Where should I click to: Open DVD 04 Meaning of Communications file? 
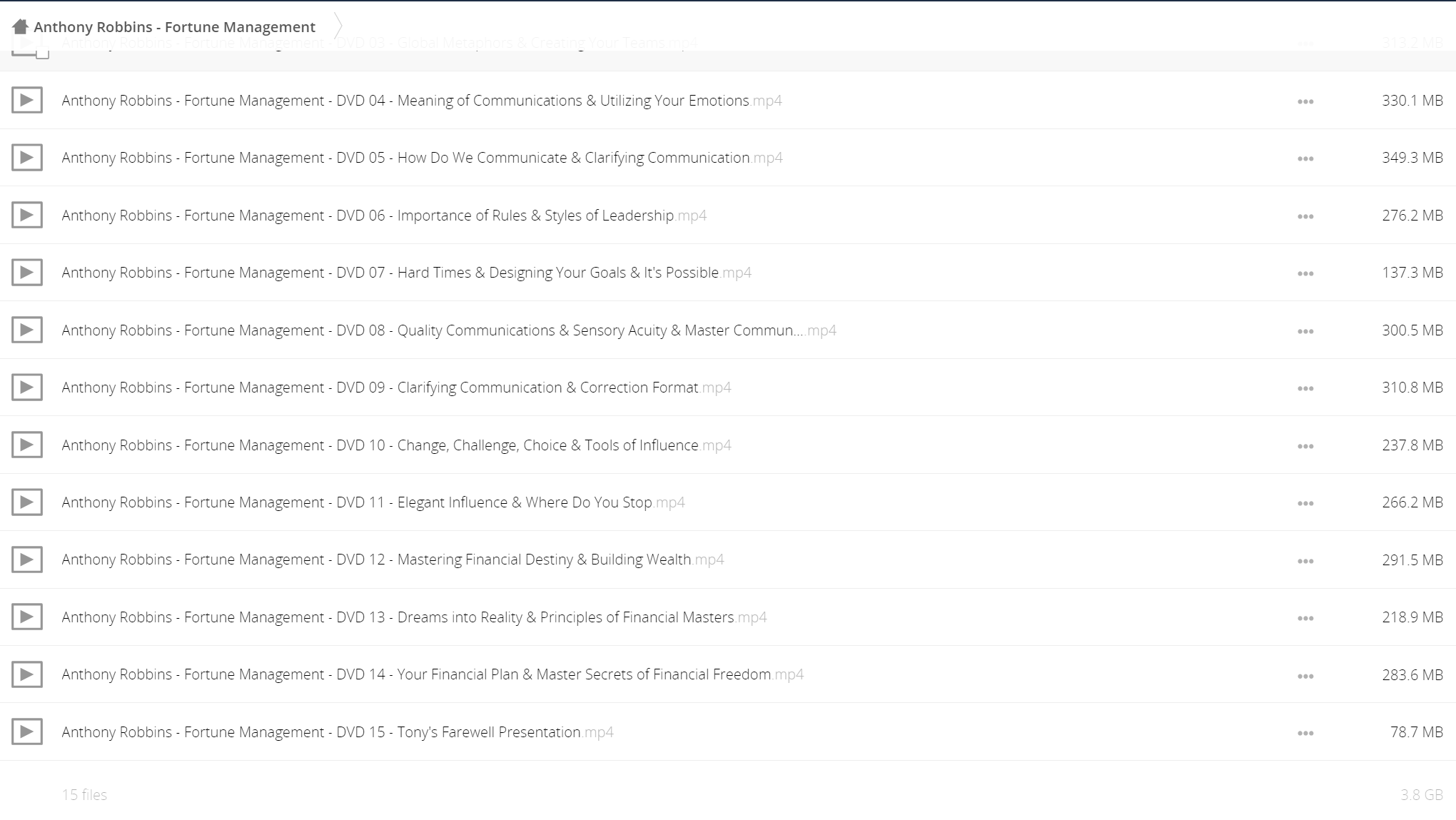422,101
